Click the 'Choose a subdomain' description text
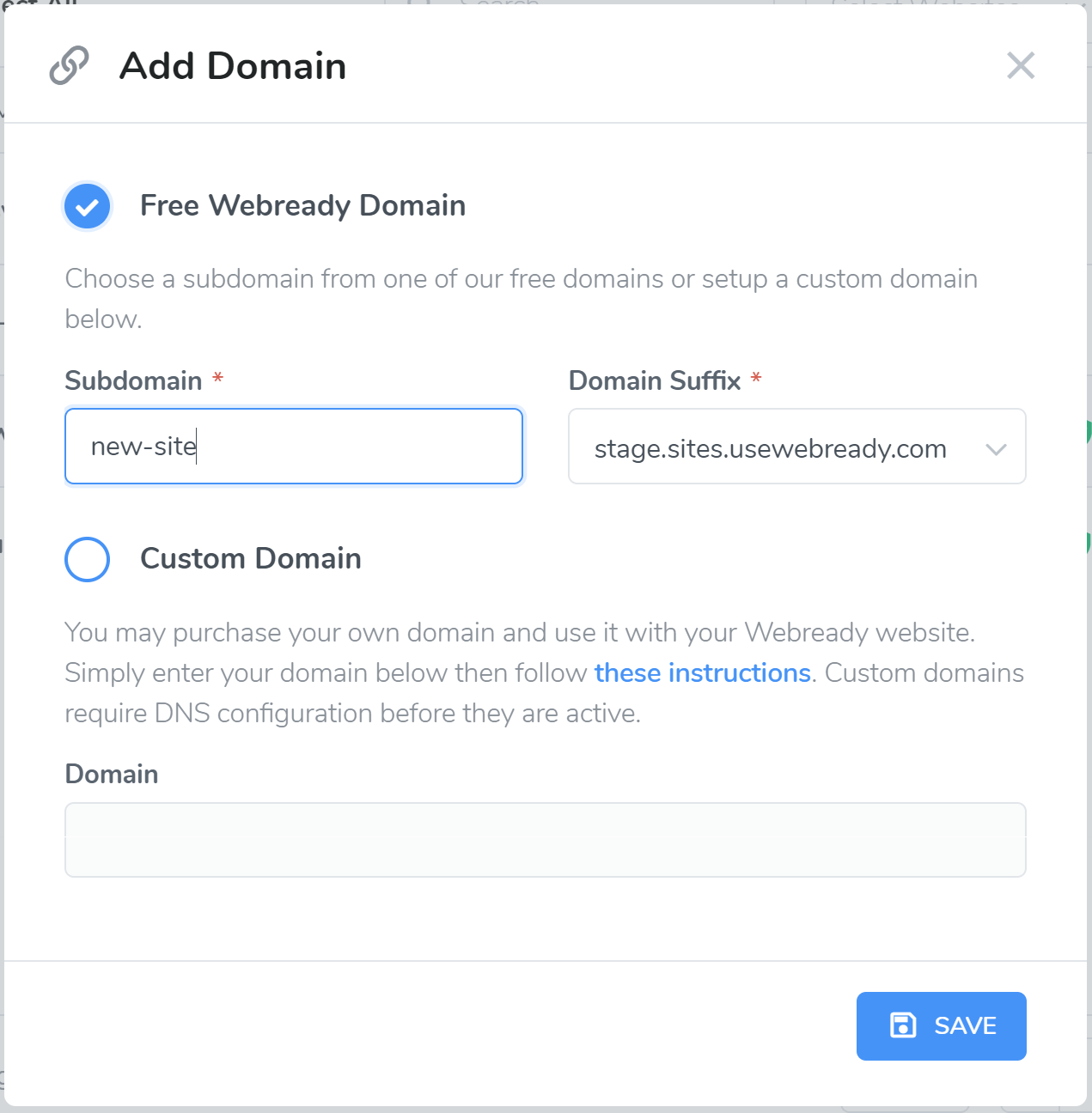Image resolution: width=1092 pixels, height=1113 pixels. pyautogui.click(x=521, y=279)
